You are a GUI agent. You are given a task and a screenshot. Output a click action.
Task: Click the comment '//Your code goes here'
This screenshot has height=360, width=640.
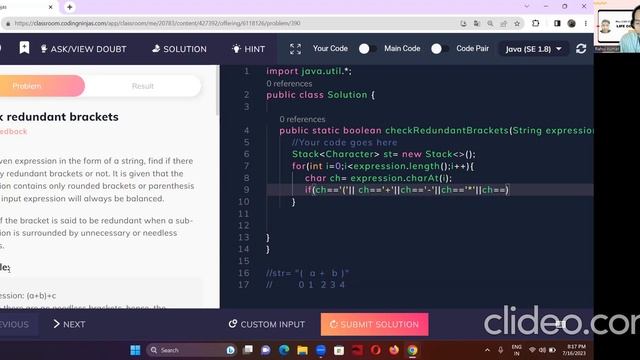(x=344, y=142)
